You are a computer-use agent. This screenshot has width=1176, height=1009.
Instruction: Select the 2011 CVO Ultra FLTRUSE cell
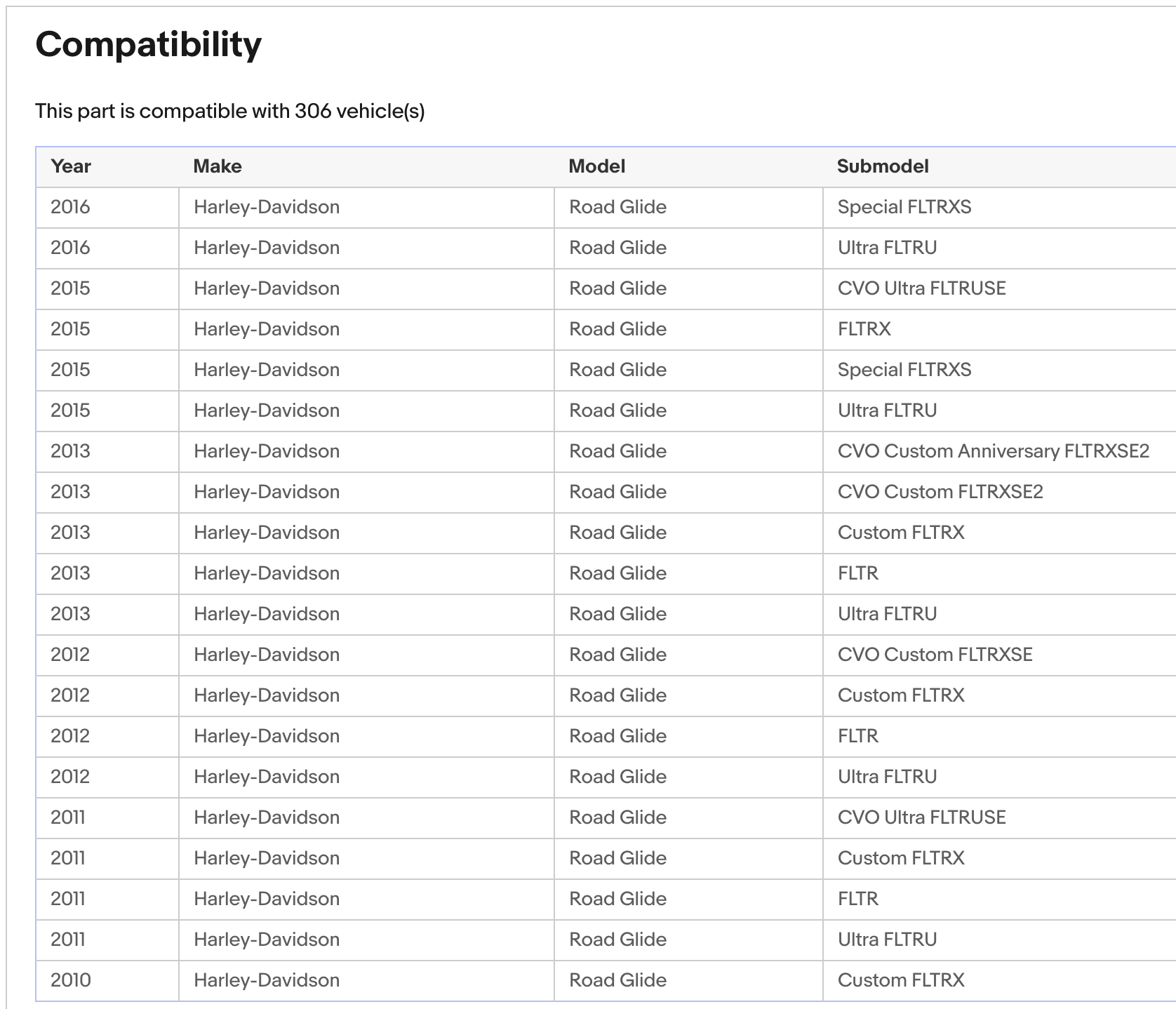coord(921,817)
